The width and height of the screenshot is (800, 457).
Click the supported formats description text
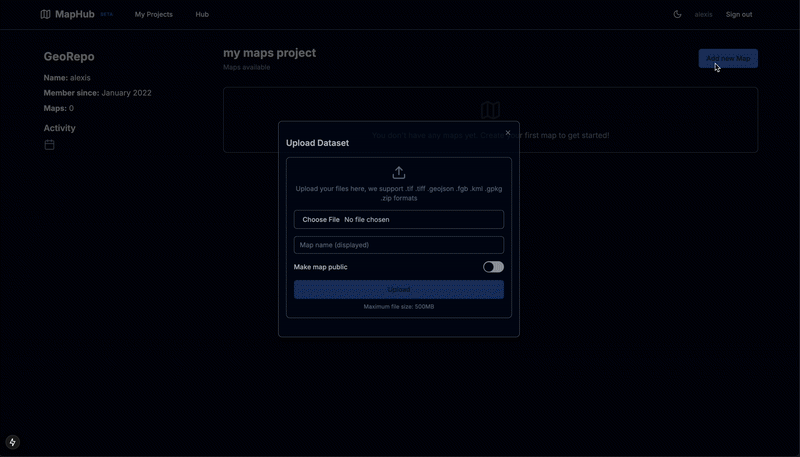pyautogui.click(x=398, y=193)
